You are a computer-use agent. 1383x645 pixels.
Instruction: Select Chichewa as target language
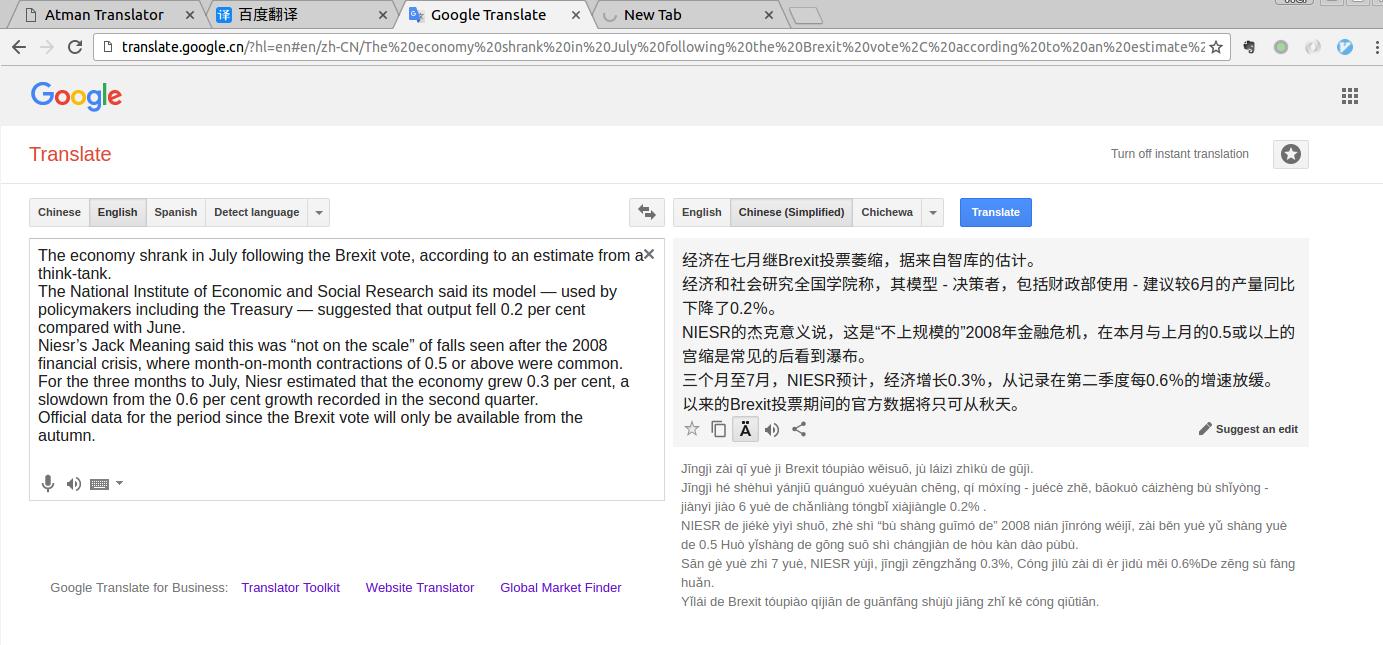click(887, 212)
